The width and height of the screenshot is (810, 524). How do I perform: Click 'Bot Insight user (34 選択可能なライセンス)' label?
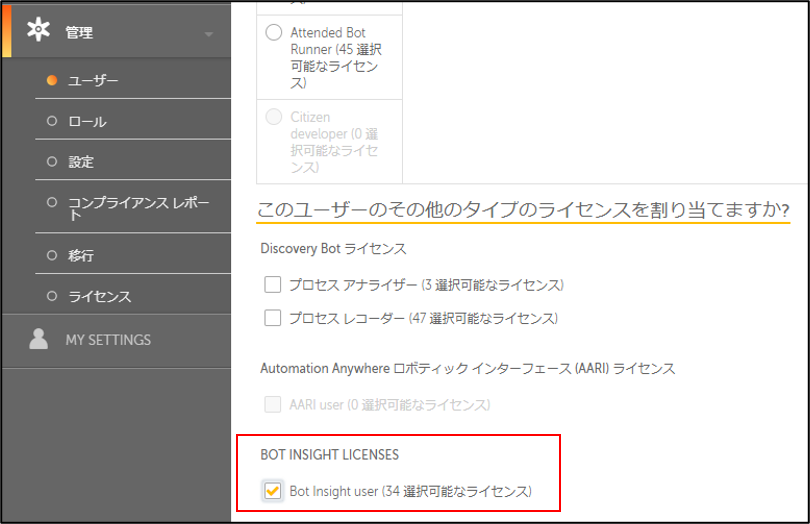coord(410,491)
